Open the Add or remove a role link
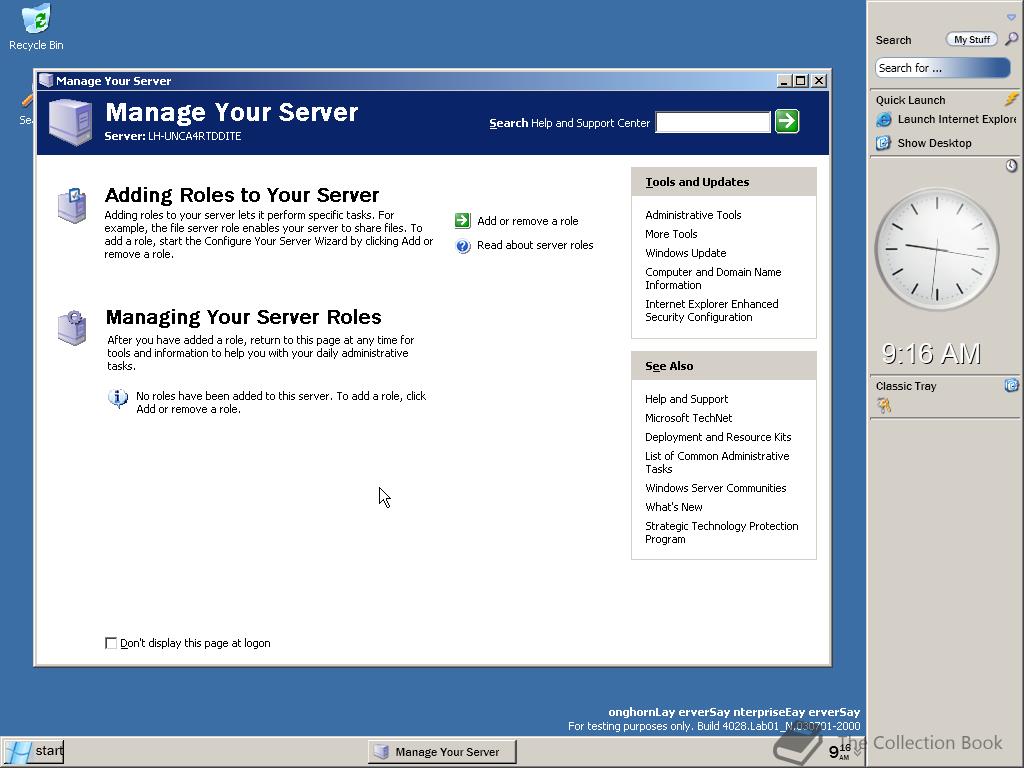Image resolution: width=1024 pixels, height=768 pixels. [528, 221]
